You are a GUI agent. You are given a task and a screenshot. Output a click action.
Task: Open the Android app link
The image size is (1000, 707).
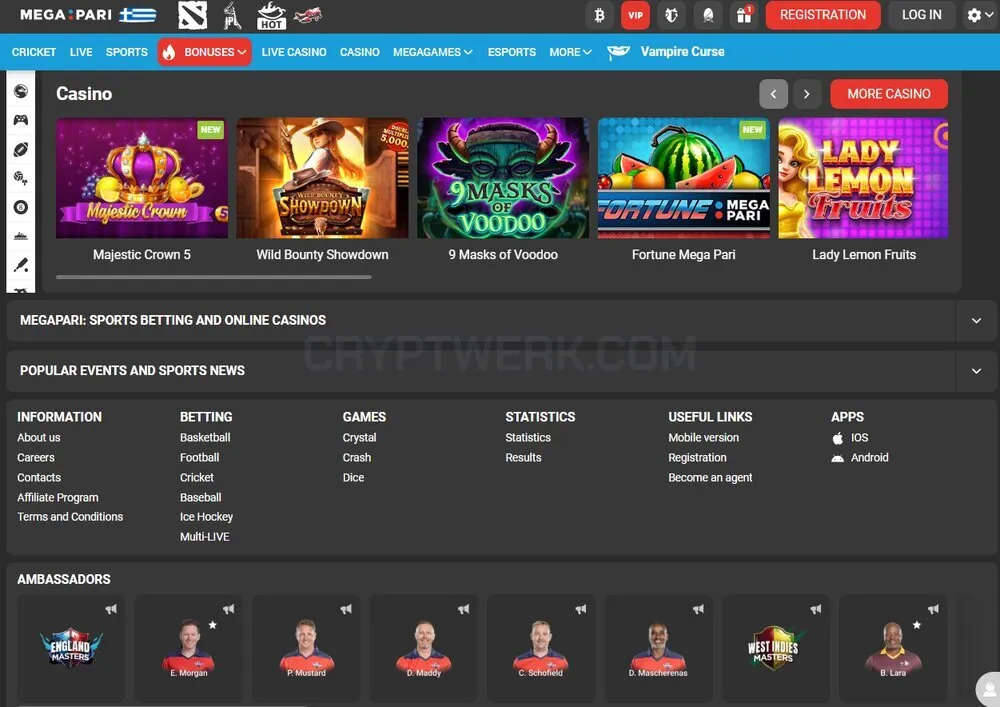860,457
